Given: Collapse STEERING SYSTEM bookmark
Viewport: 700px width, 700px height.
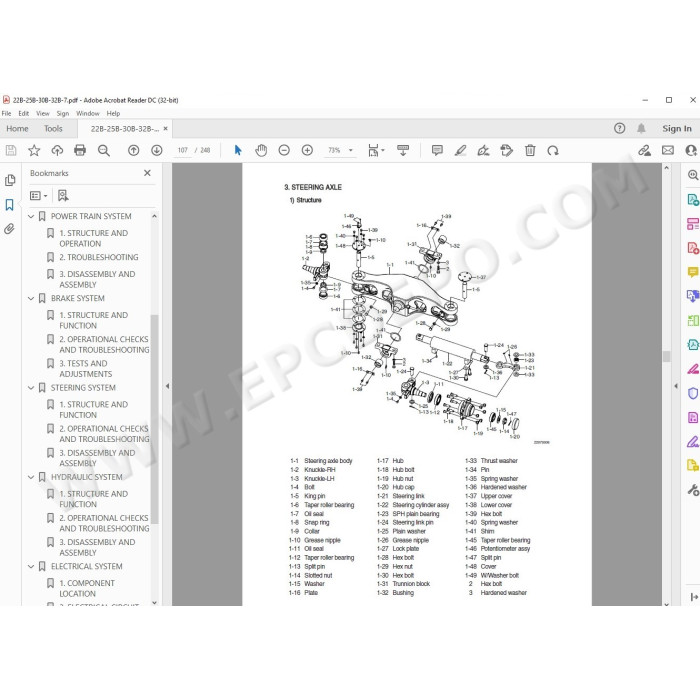Looking at the screenshot, I should 31,388.
